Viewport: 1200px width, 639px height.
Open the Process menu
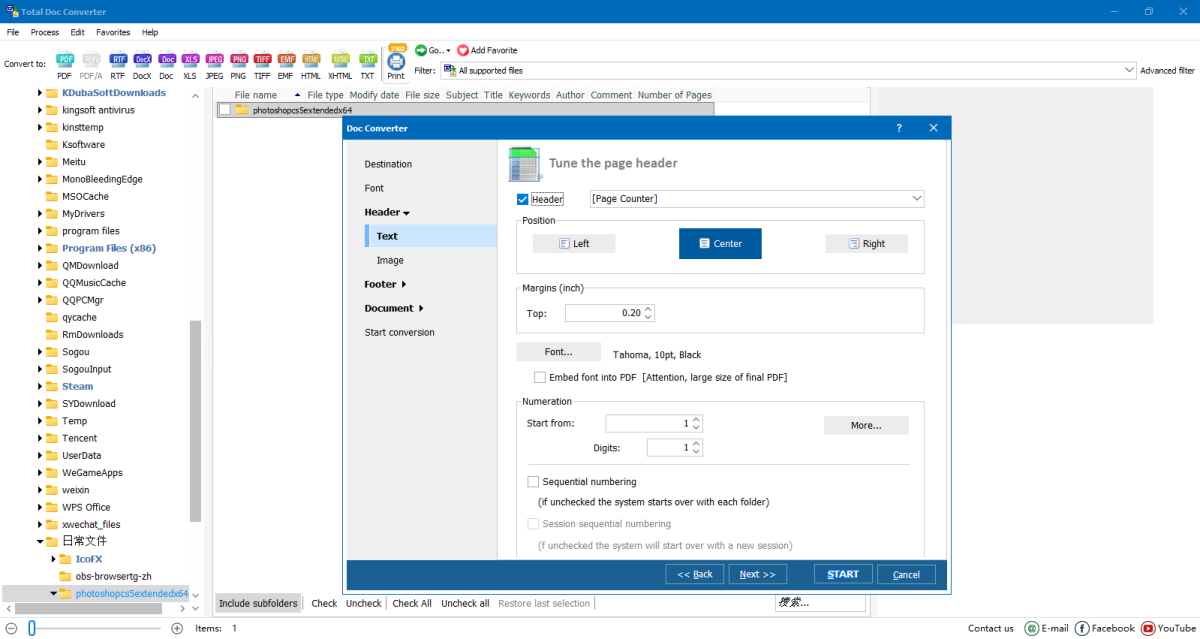44,32
